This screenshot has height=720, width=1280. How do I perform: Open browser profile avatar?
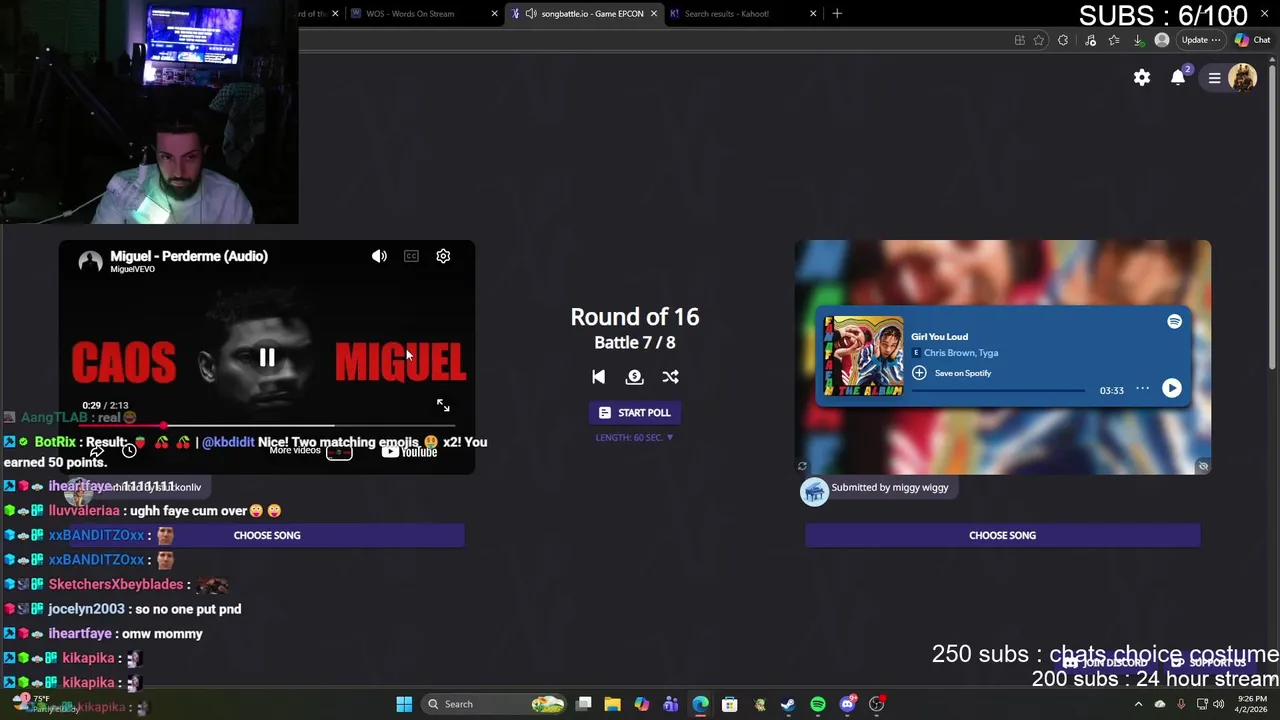pyautogui.click(x=1162, y=40)
